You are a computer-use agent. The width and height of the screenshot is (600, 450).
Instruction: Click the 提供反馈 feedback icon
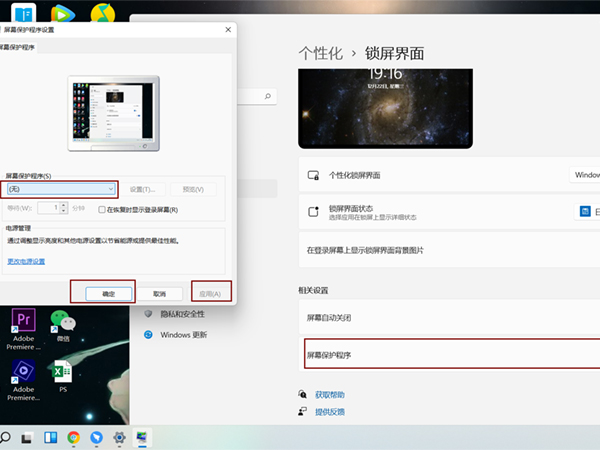click(x=302, y=411)
